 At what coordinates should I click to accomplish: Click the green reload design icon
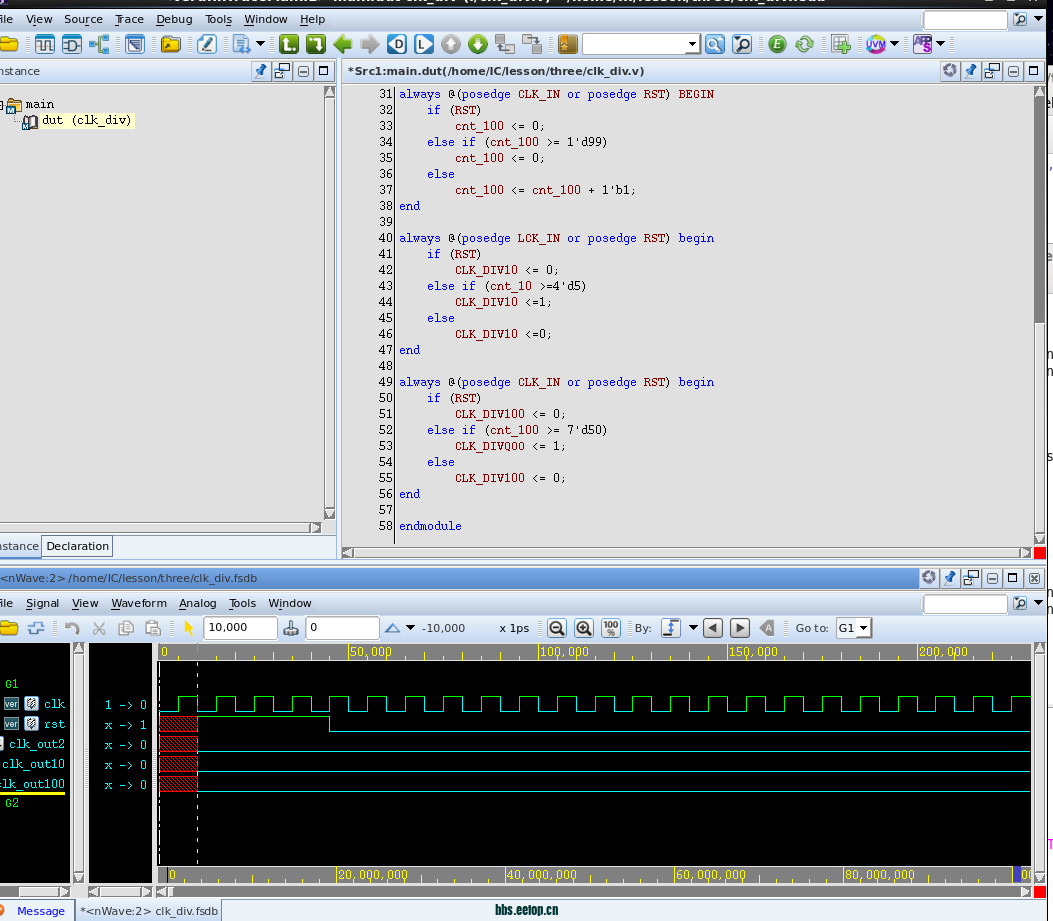[804, 45]
